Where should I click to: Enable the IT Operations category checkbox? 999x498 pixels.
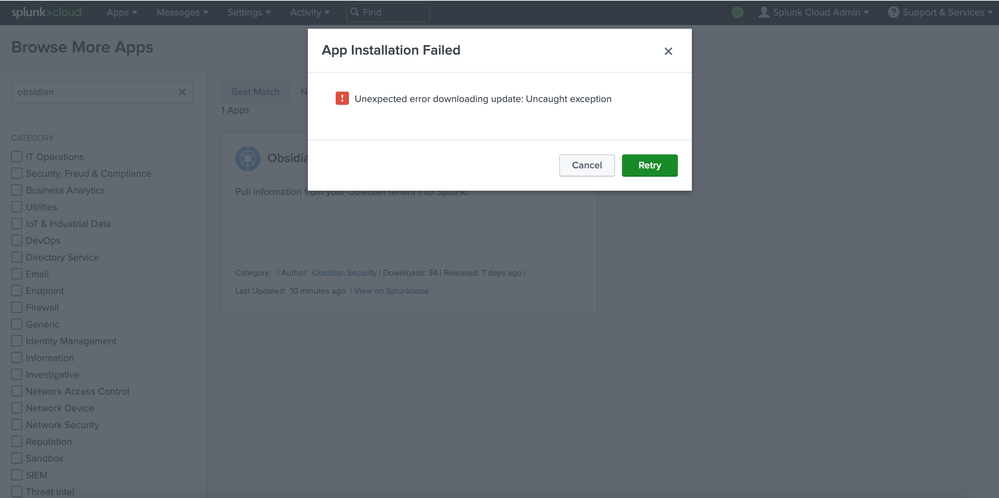[x=16, y=157]
